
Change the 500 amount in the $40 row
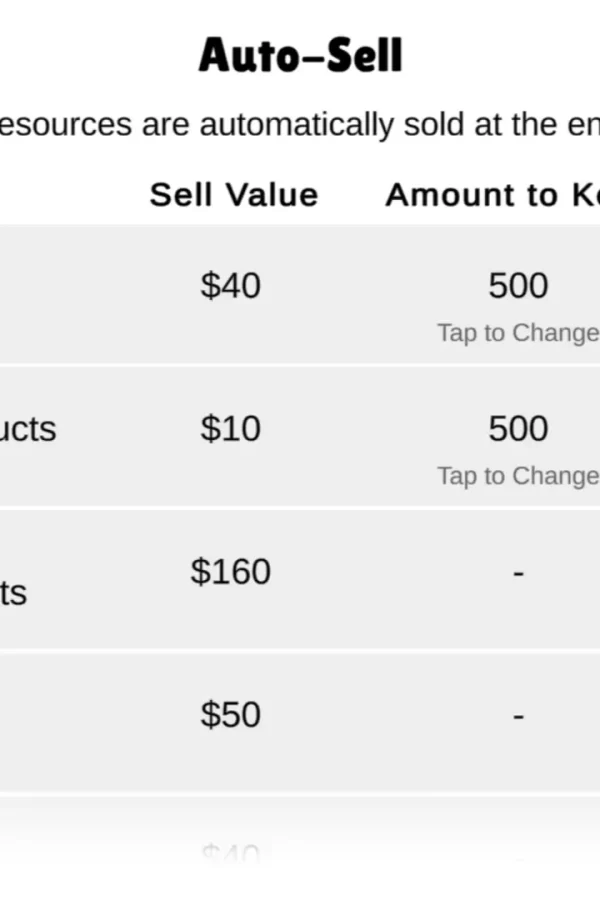pyautogui.click(x=518, y=300)
